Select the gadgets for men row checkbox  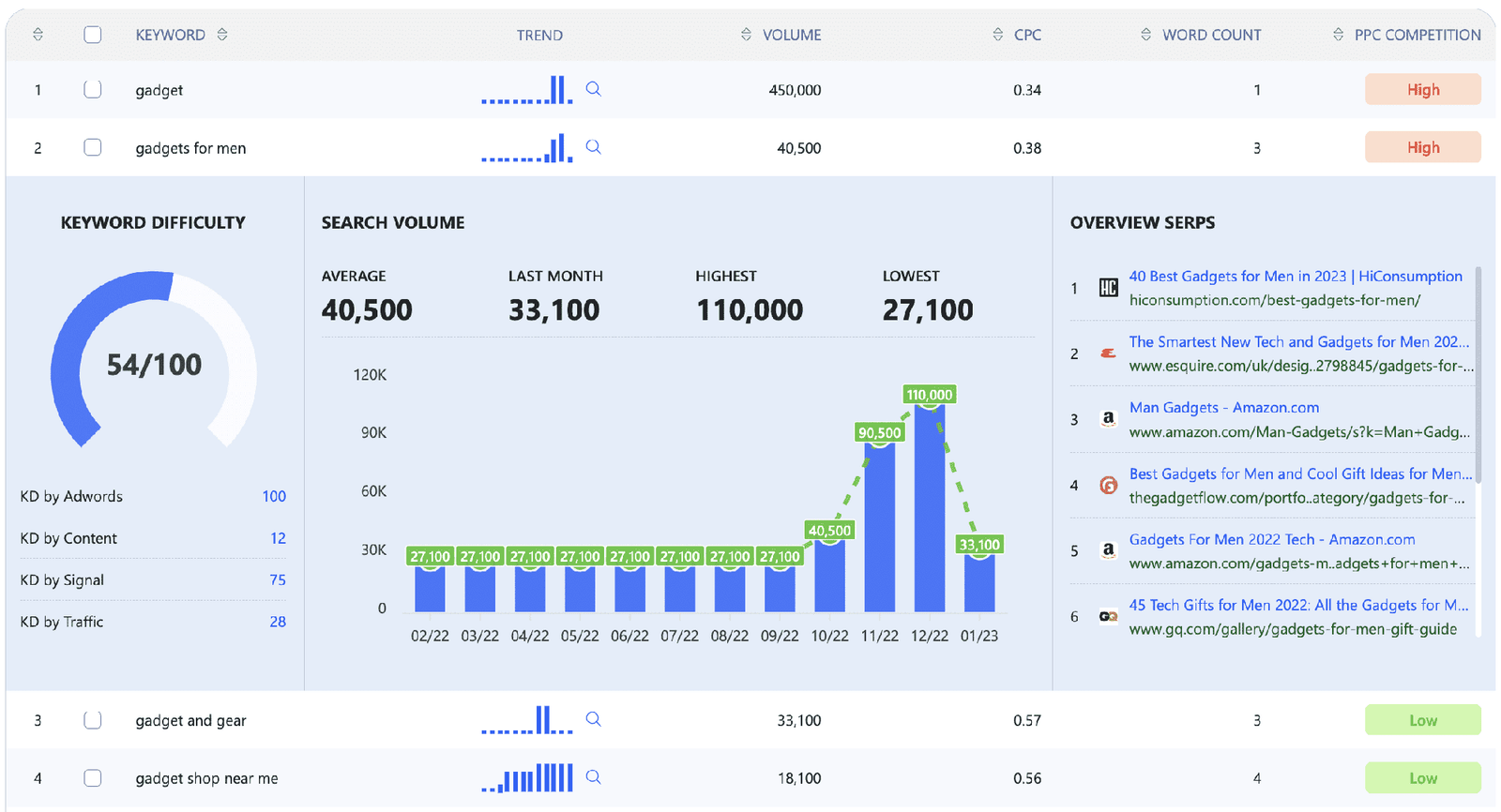92,147
